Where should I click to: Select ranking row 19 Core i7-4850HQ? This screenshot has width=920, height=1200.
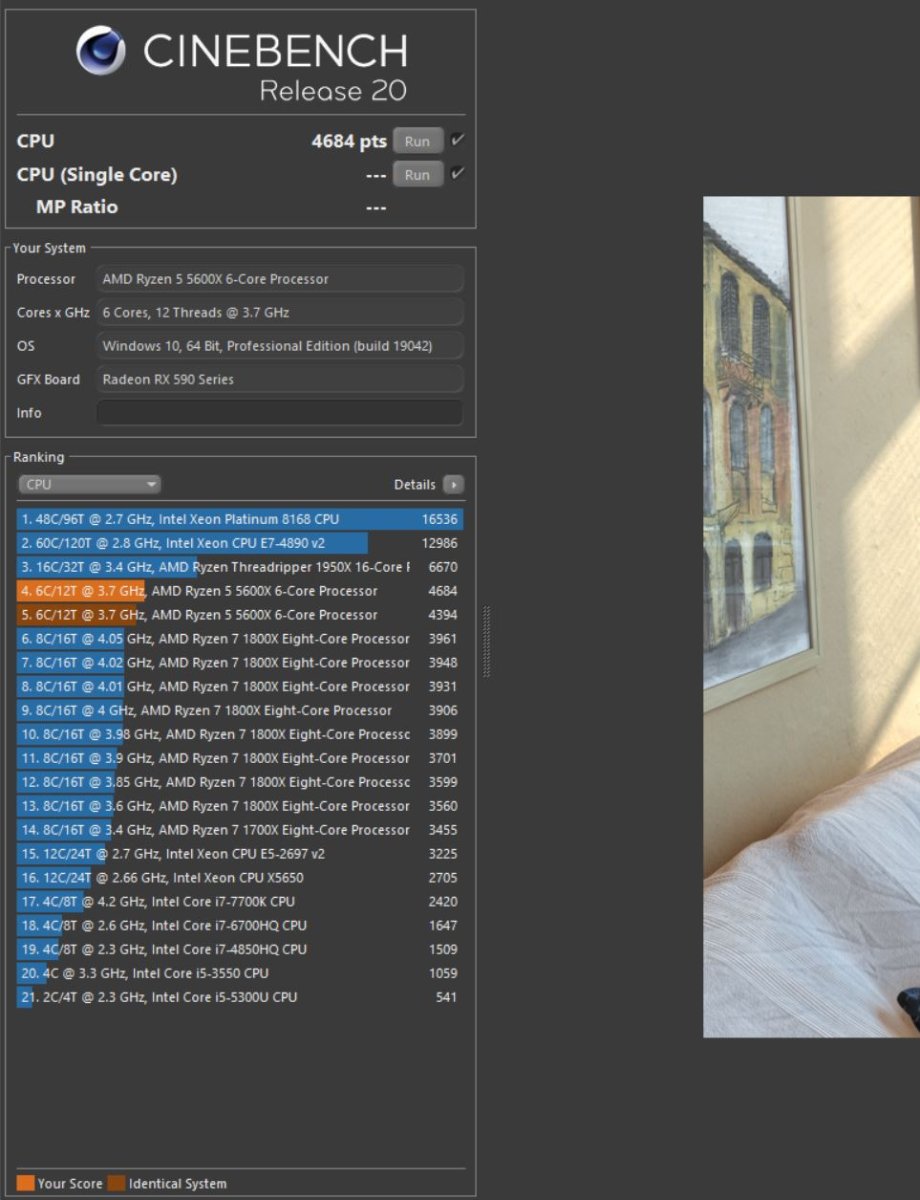pyautogui.click(x=240, y=949)
